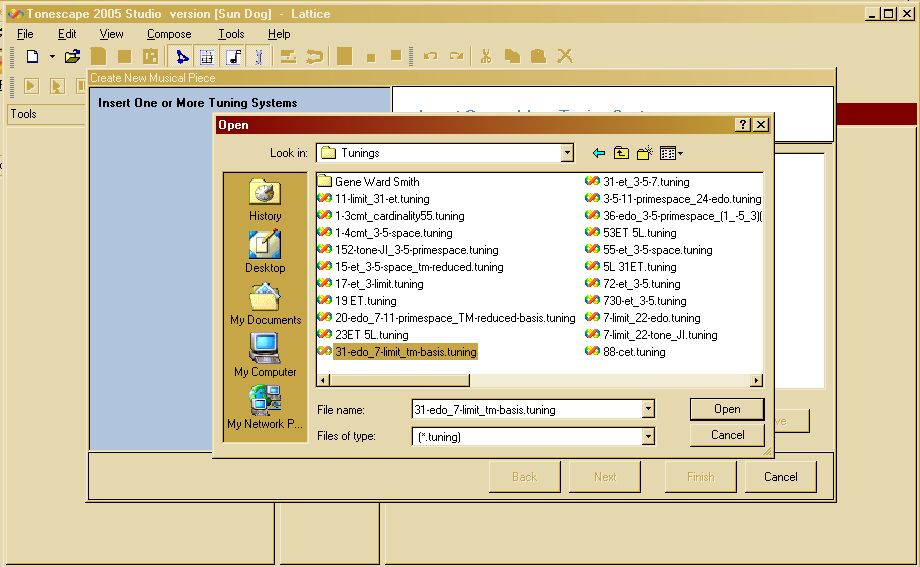
Task: Click the Go back arrow in Open dialog
Action: coord(598,153)
